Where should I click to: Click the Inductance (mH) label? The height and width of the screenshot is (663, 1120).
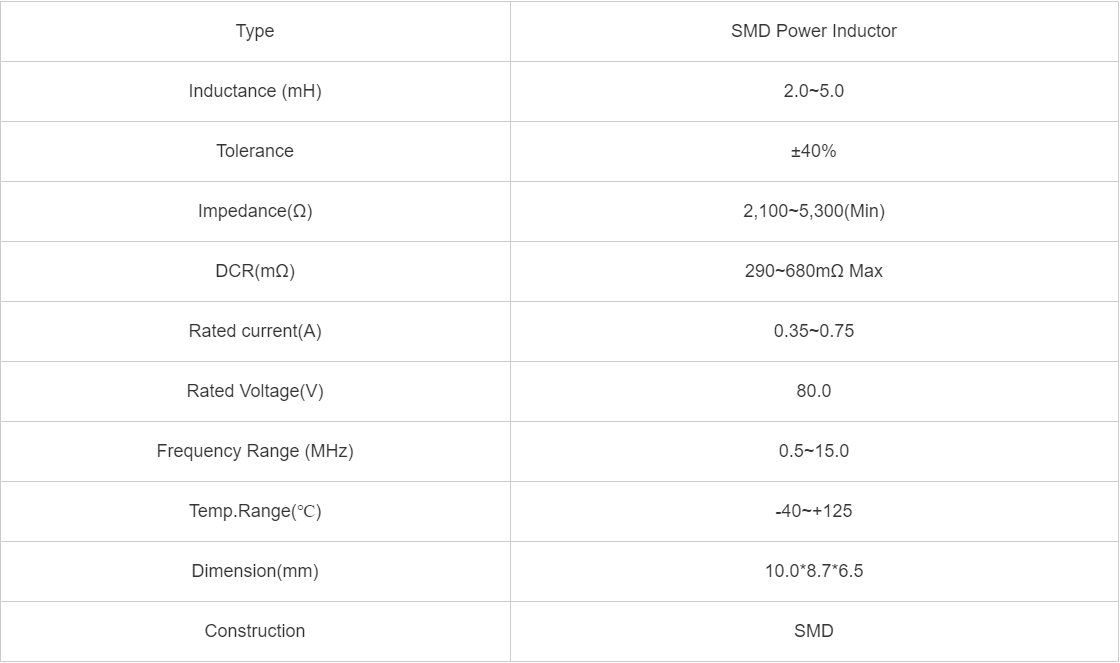(x=255, y=91)
